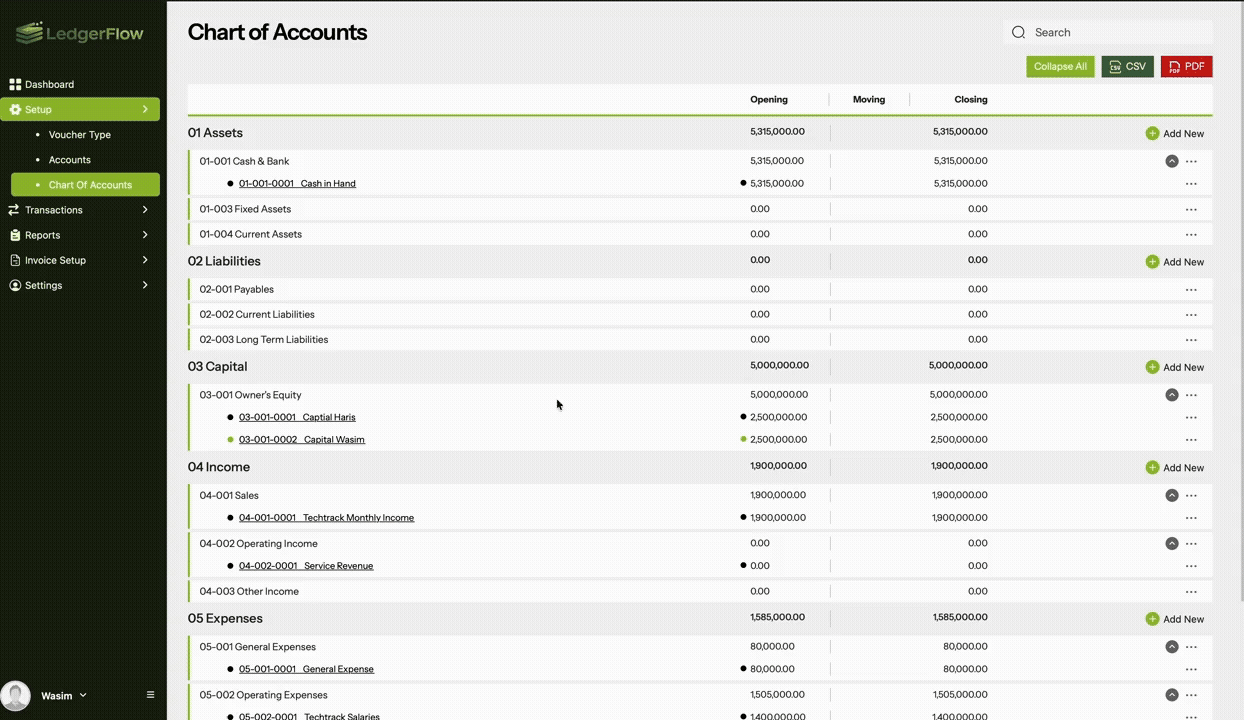Export accounts as CSV
The image size is (1244, 720).
(1127, 67)
